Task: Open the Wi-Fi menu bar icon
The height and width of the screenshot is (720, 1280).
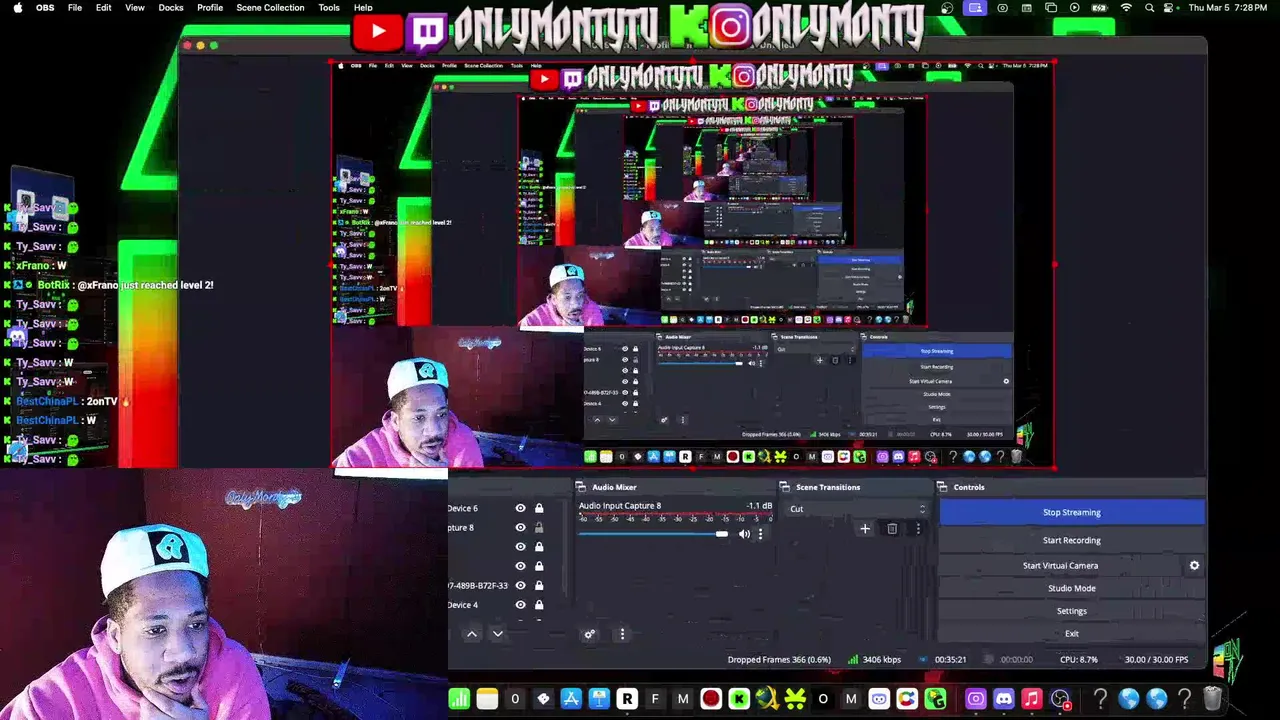Action: 1126,7
